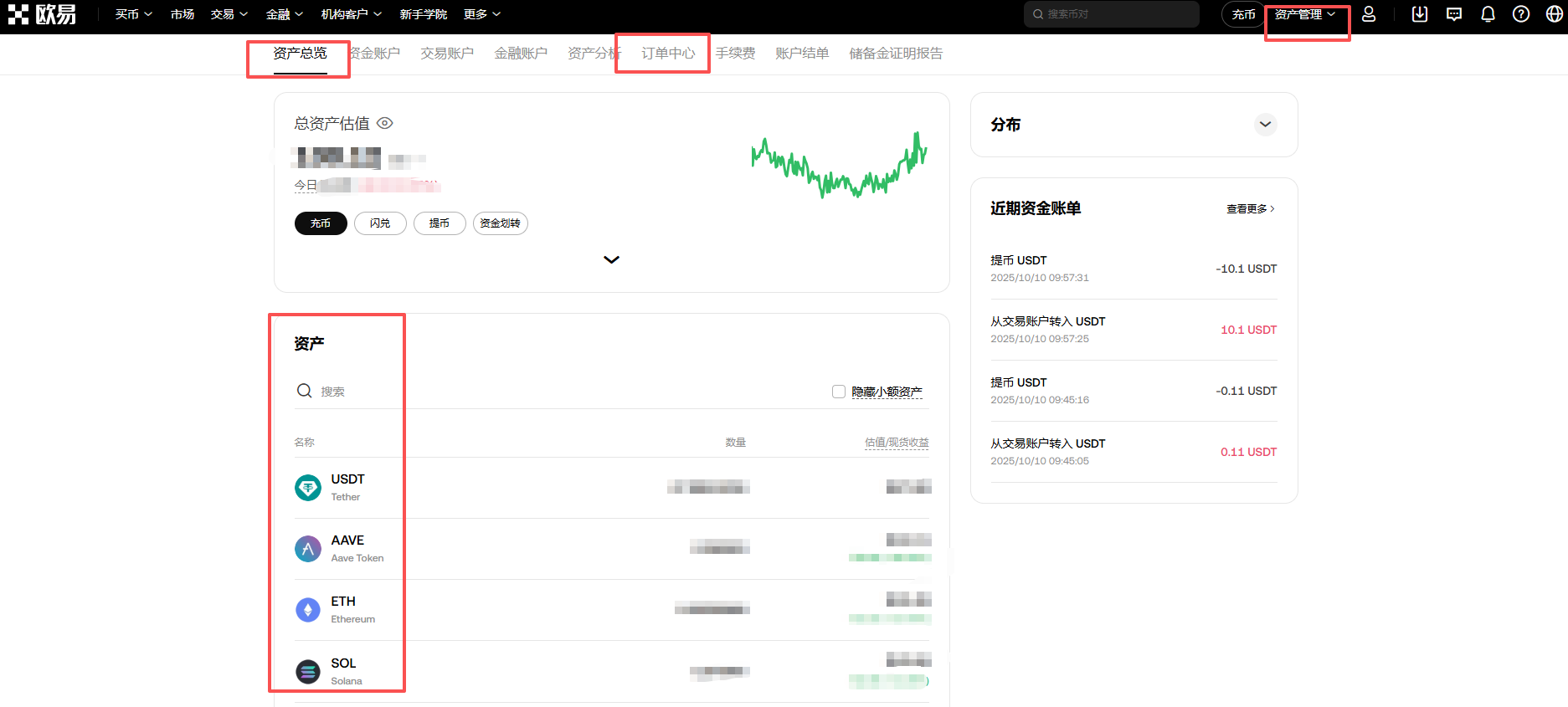Click the Solana coin icon
Image resolution: width=1568 pixels, height=707 pixels.
[308, 671]
